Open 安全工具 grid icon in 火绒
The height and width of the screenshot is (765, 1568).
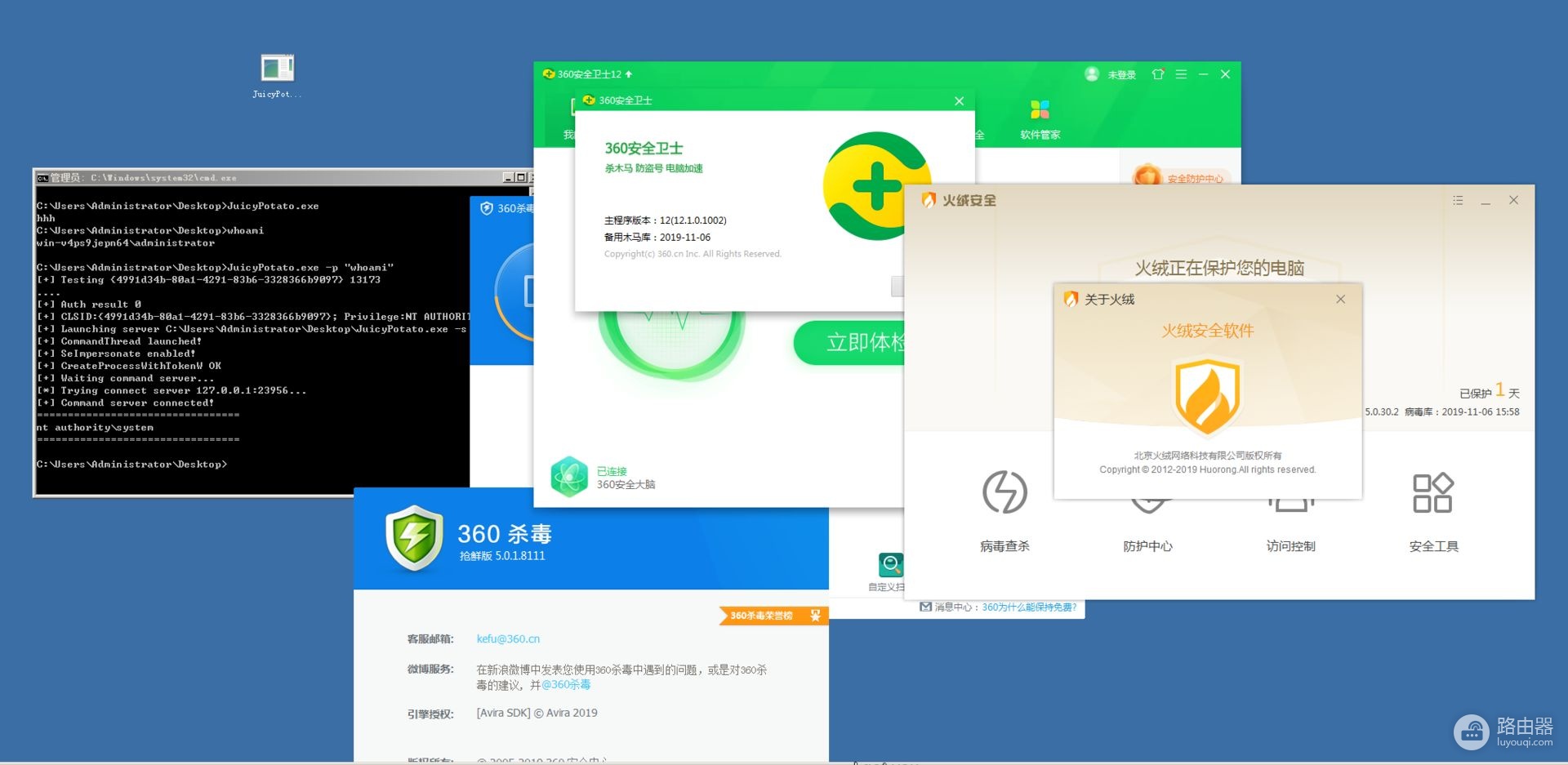[x=1432, y=492]
